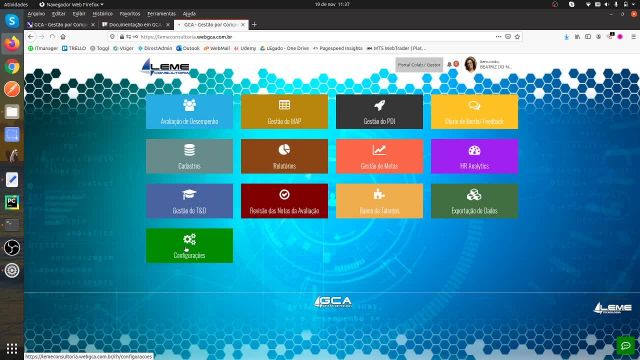
Task: Close the Documentação em GCA tab
Action: pos(168,24)
